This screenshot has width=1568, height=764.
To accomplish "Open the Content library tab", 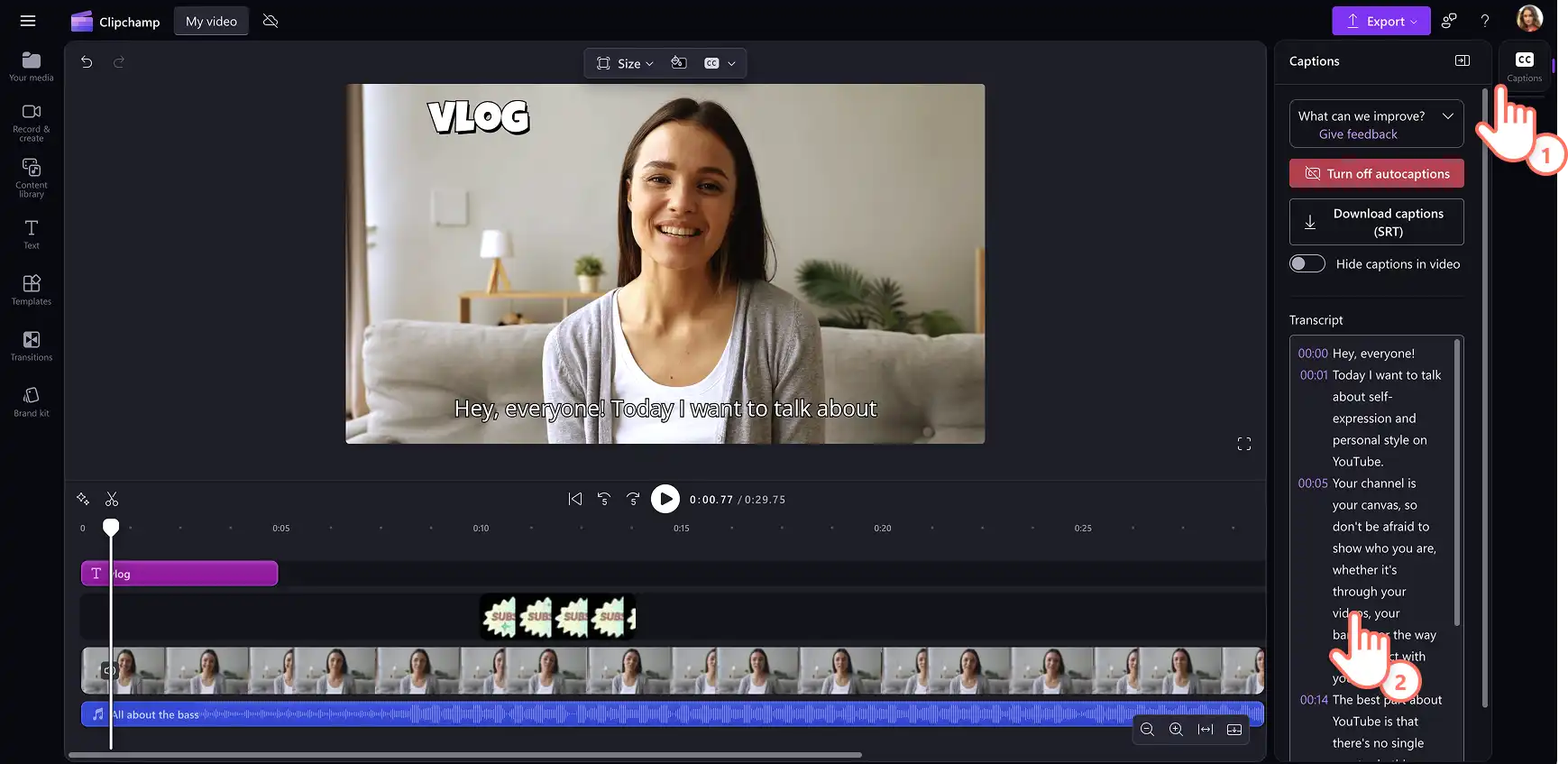I will point(32,179).
